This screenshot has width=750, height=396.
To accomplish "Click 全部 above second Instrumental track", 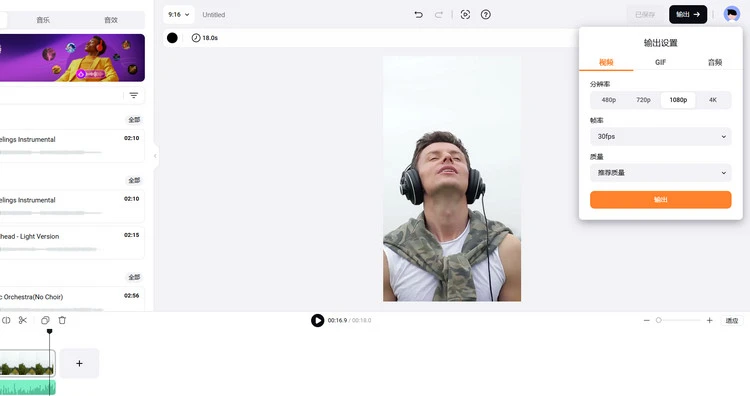I will [x=134, y=180].
